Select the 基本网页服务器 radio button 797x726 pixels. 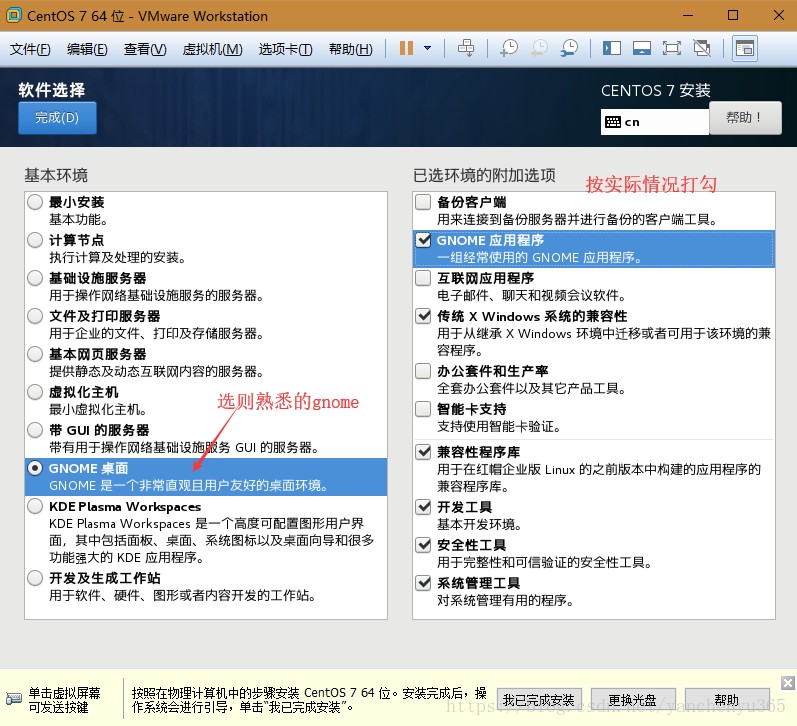pyautogui.click(x=35, y=354)
